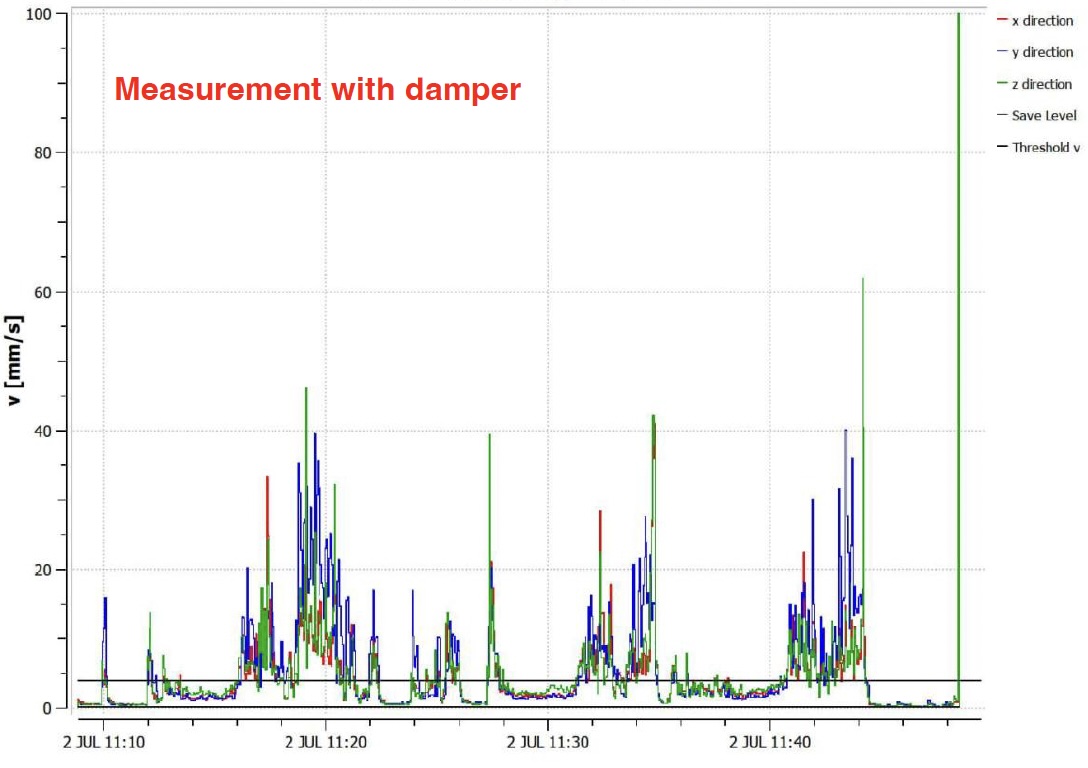
Task: Click the blue y direction legend line
Action: 1002,51
